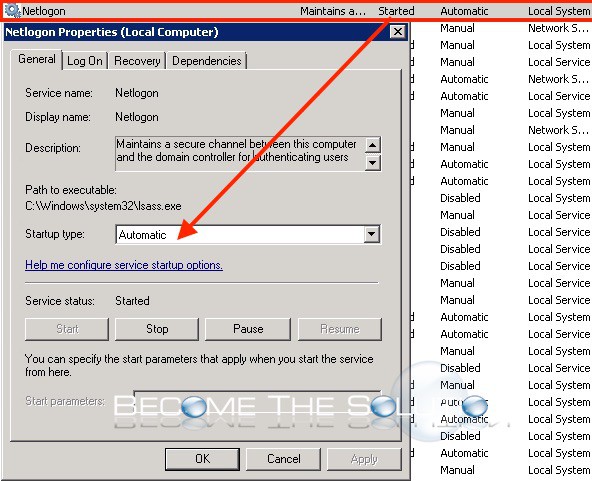The width and height of the screenshot is (592, 481).
Task: Click the Apply button
Action: (364, 459)
